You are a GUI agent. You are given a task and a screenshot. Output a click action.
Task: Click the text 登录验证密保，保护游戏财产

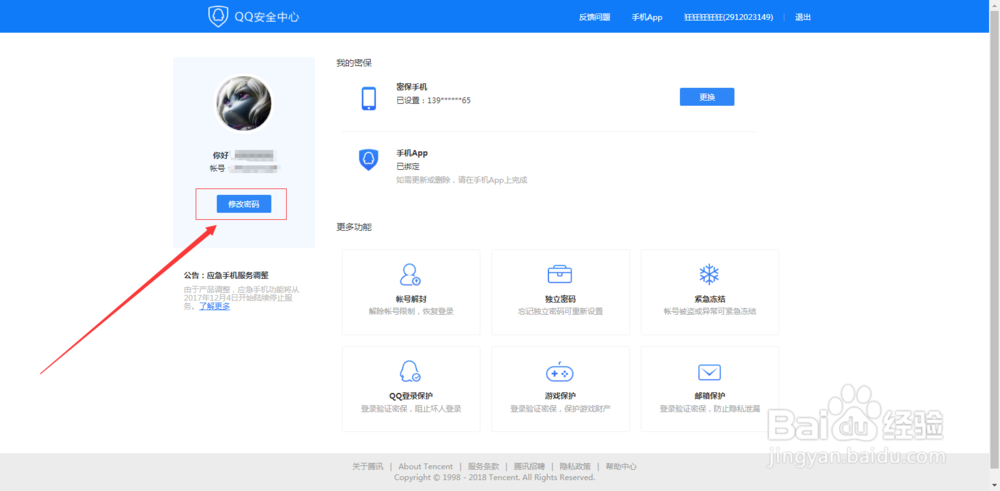coord(560,408)
